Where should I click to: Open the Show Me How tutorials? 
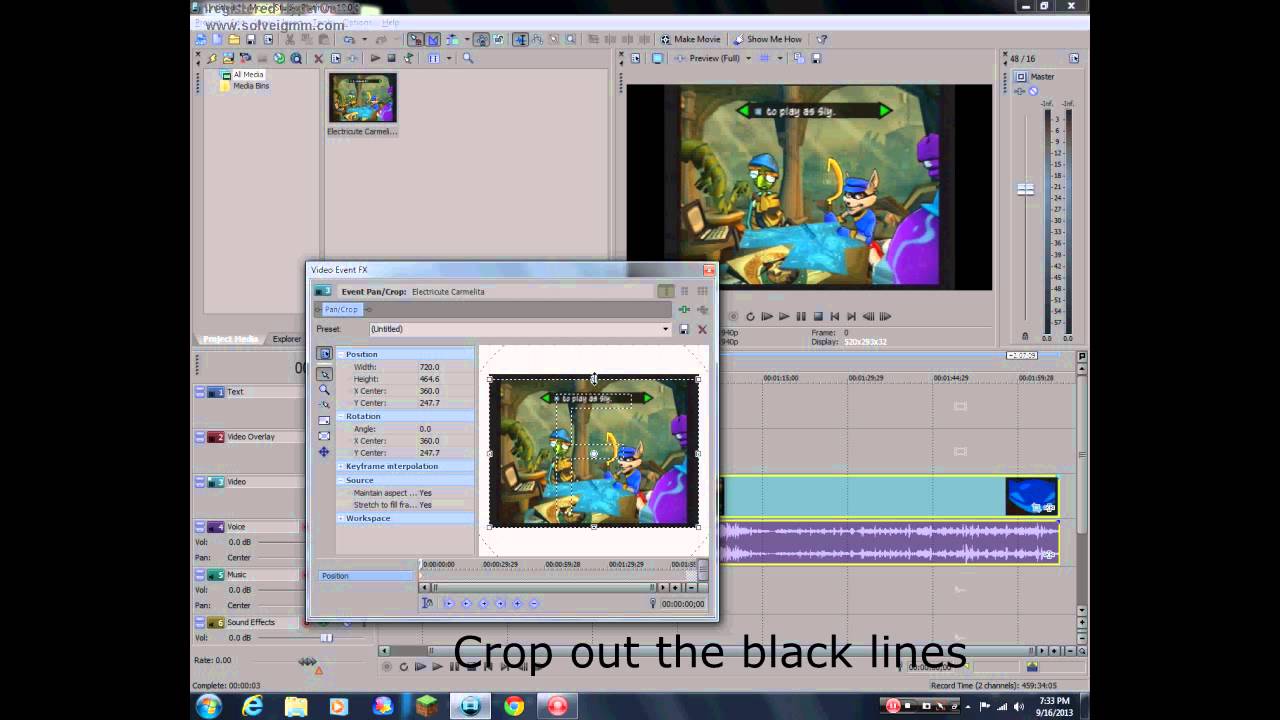coord(767,40)
